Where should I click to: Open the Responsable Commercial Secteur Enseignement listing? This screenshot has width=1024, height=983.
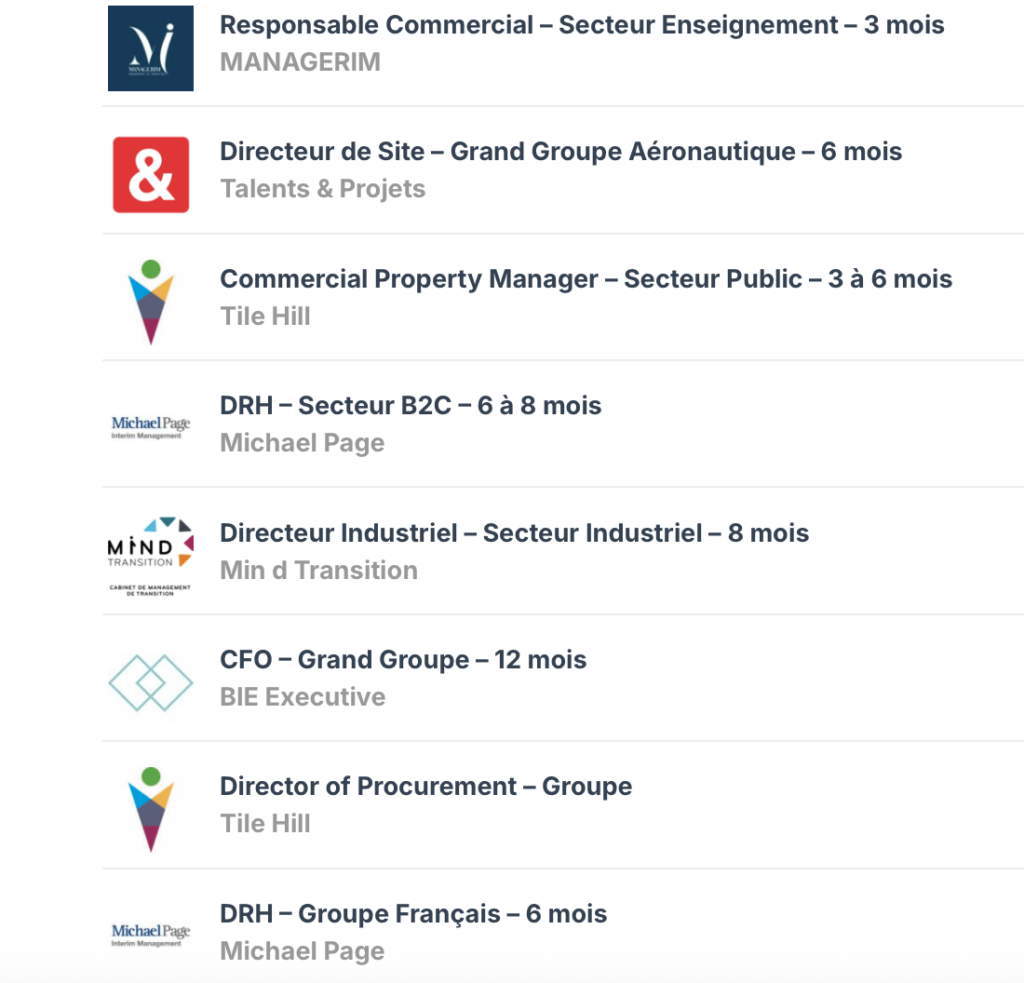tap(582, 25)
